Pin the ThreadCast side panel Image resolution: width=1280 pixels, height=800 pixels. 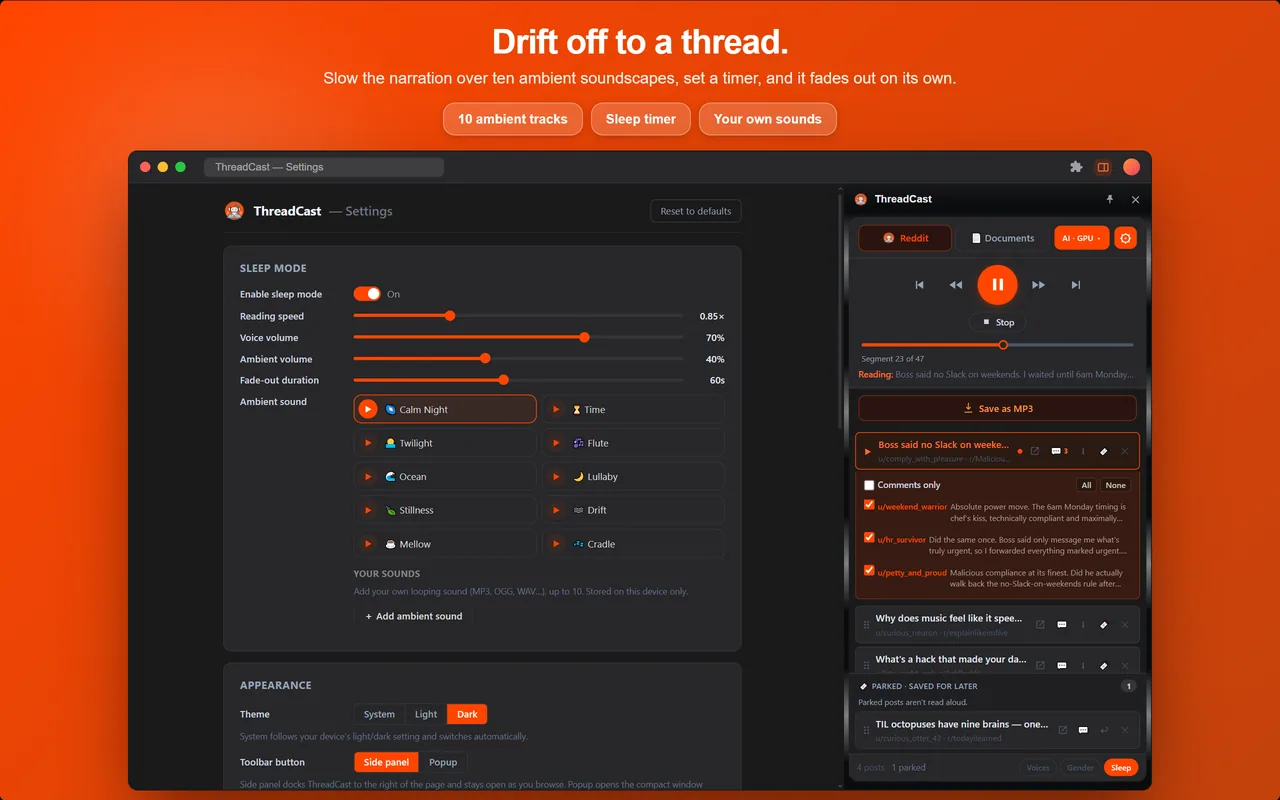[x=1109, y=199]
